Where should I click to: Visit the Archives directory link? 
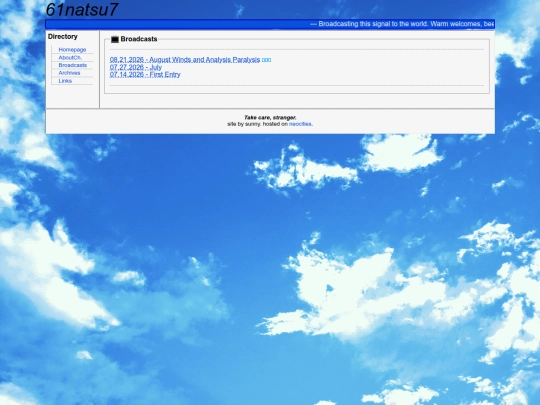point(69,73)
